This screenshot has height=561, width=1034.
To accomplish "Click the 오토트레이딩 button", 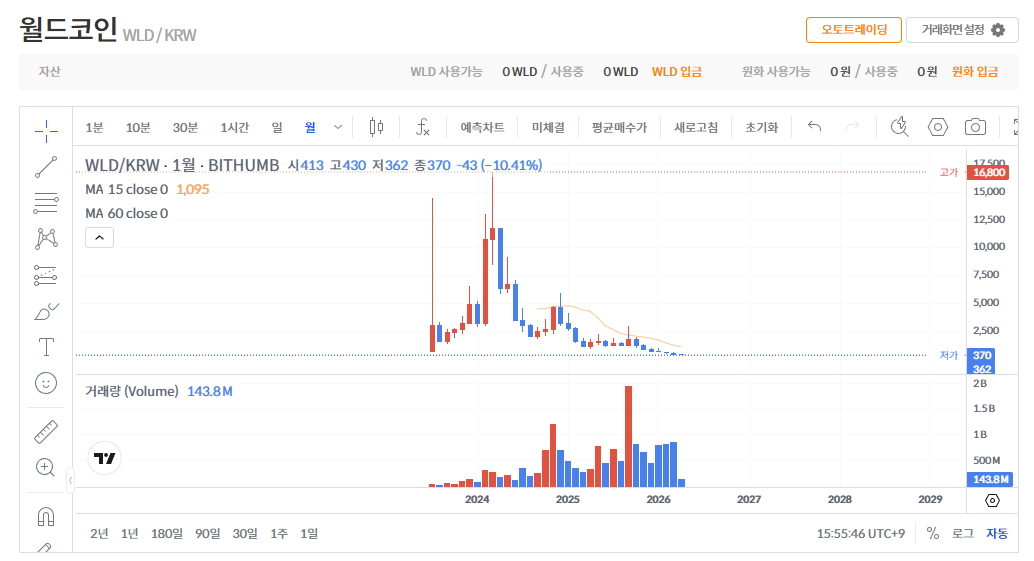I will [853, 30].
